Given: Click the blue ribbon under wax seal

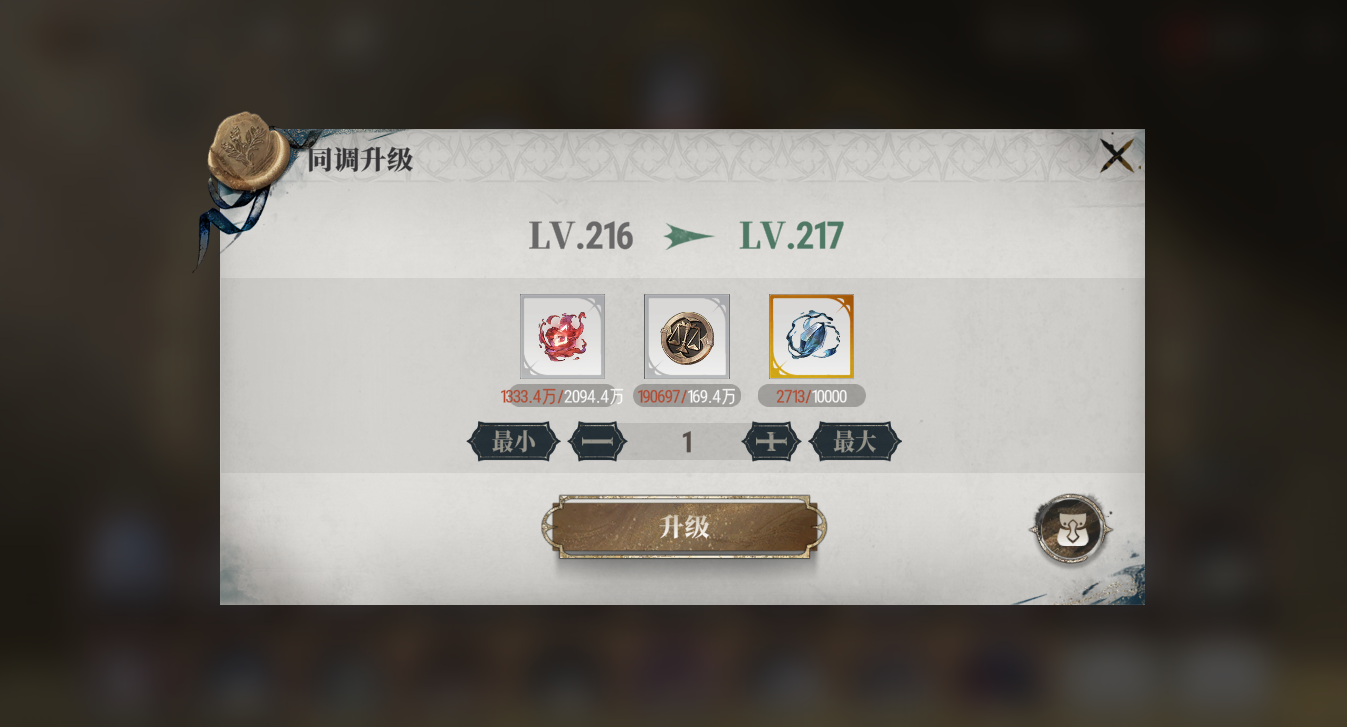Looking at the screenshot, I should tap(228, 215).
